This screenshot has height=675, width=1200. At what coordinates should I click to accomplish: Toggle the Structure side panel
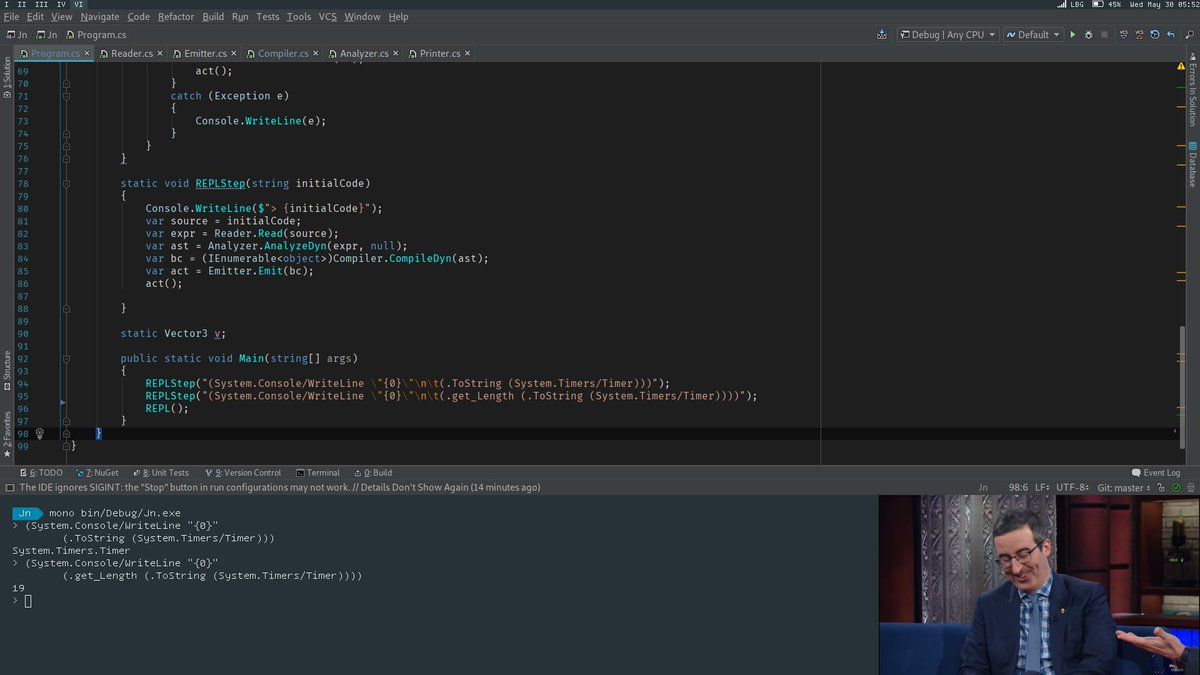6,370
